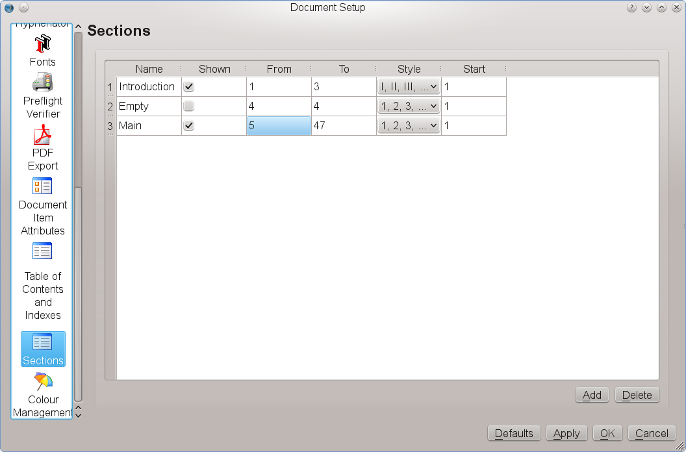Click row header number 2
Image resolution: width=686 pixels, height=452 pixels.
110,106
